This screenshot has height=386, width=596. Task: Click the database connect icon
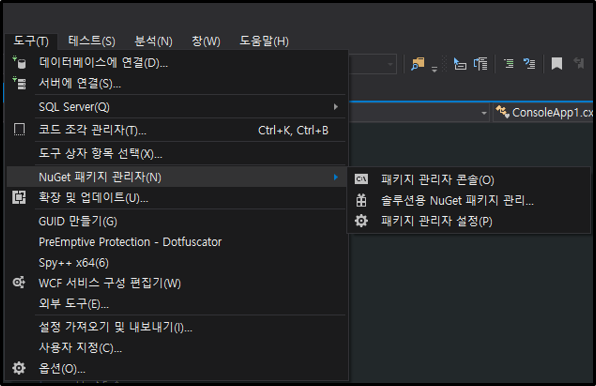click(19, 63)
